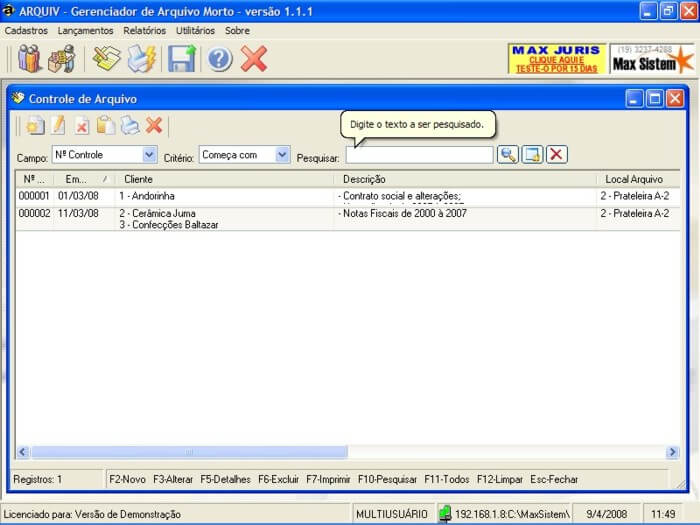Click the F2-Novo shortcut label
The image size is (700, 525).
click(x=127, y=479)
